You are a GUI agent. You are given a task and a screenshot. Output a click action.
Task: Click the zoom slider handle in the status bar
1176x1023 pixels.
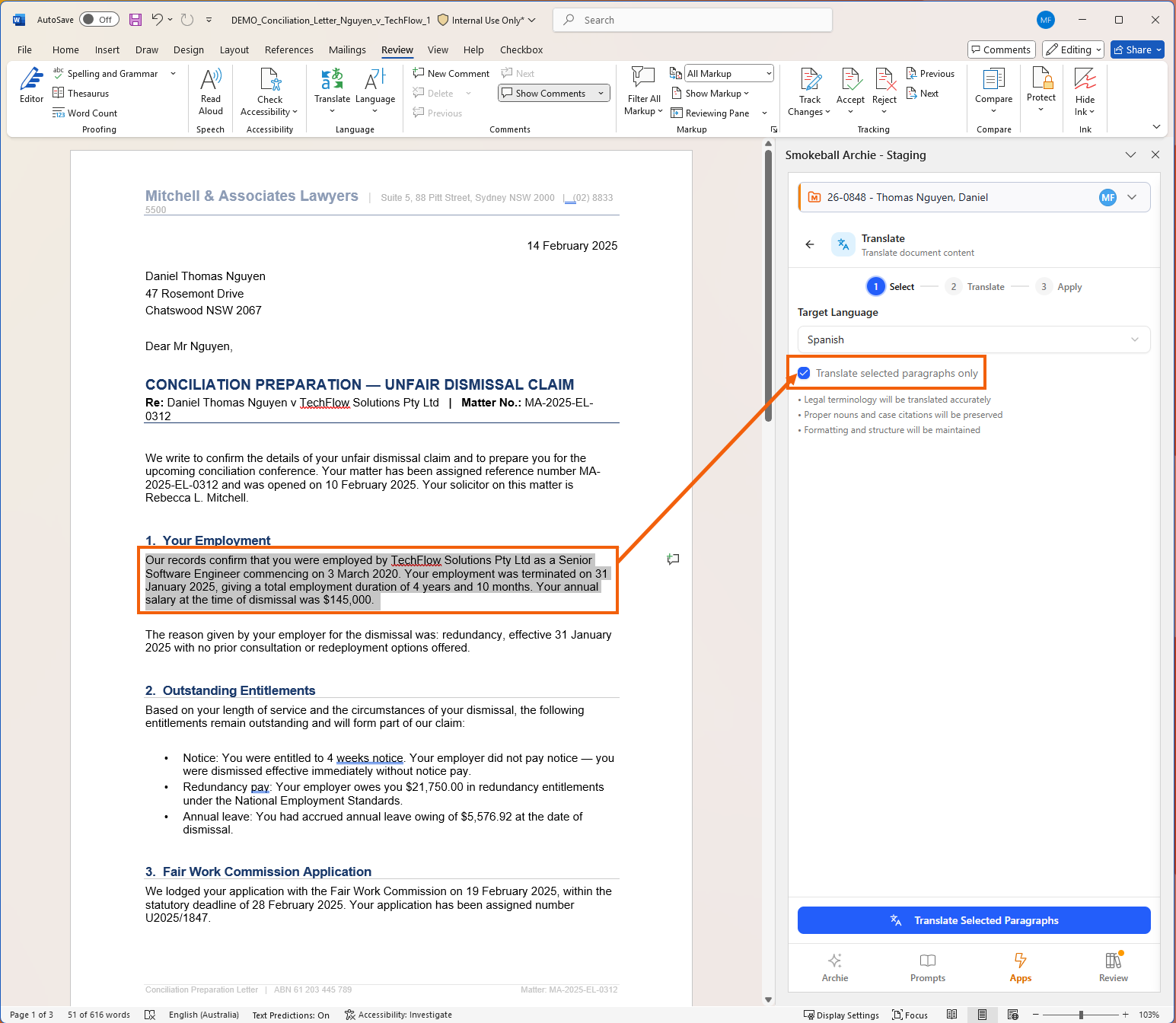1081,1015
